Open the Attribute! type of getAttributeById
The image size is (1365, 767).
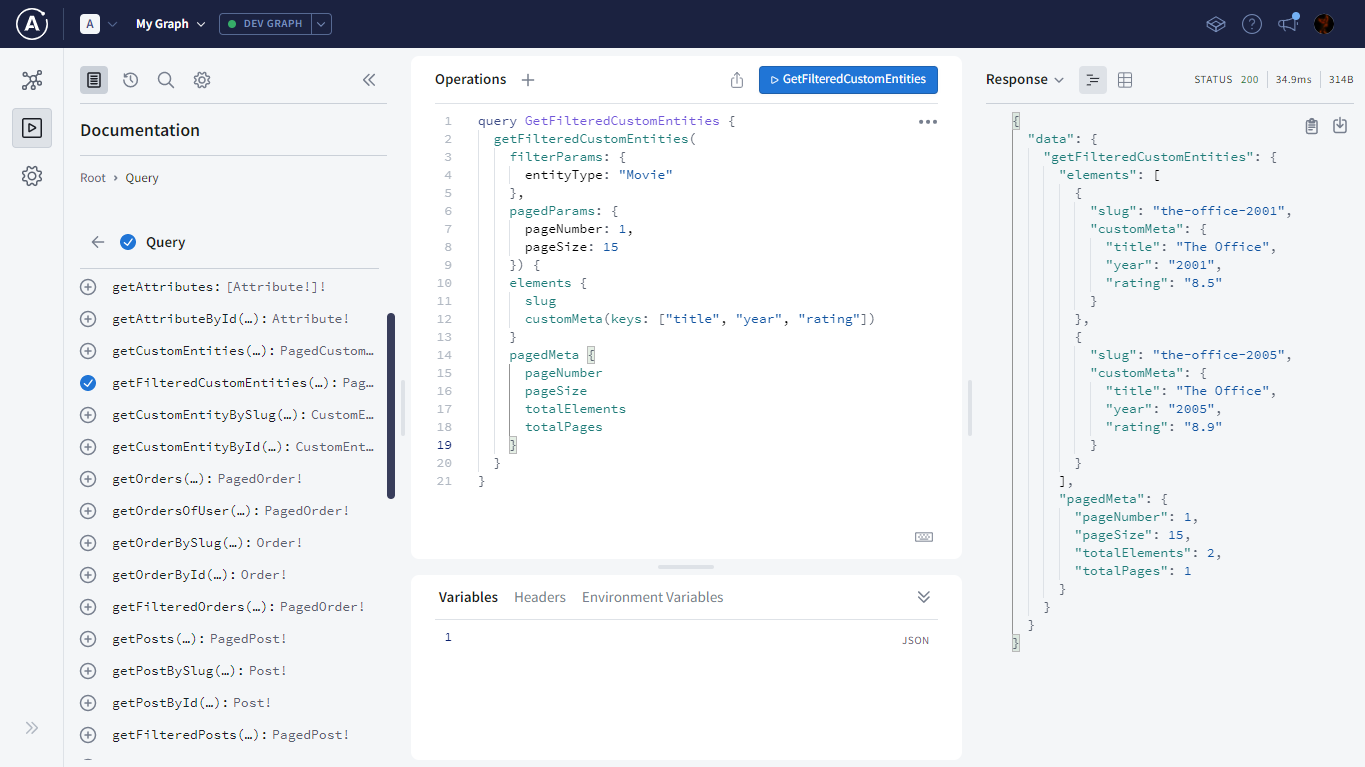click(311, 319)
